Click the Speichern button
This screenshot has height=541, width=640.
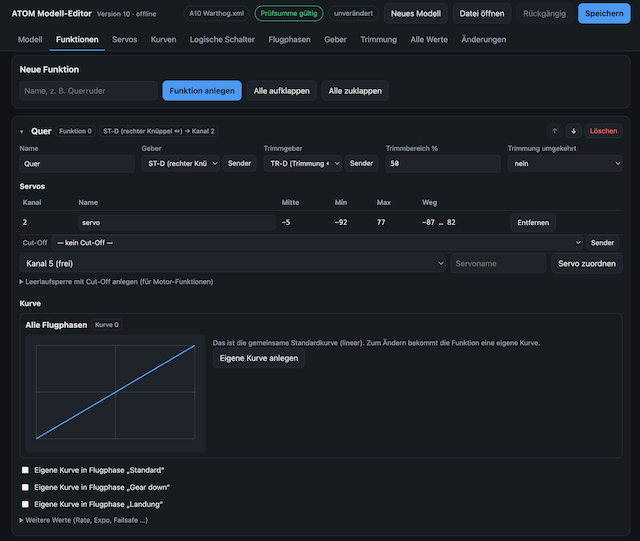coord(604,13)
